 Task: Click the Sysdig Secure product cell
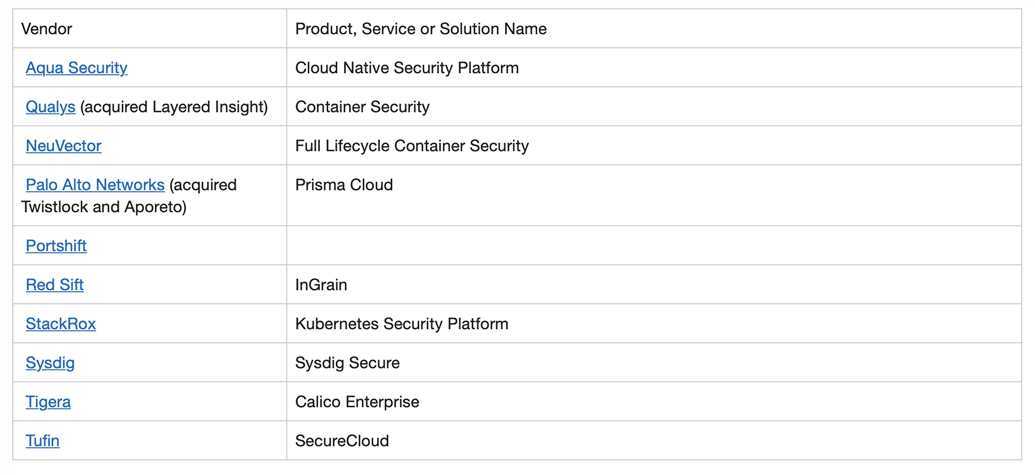click(654, 362)
